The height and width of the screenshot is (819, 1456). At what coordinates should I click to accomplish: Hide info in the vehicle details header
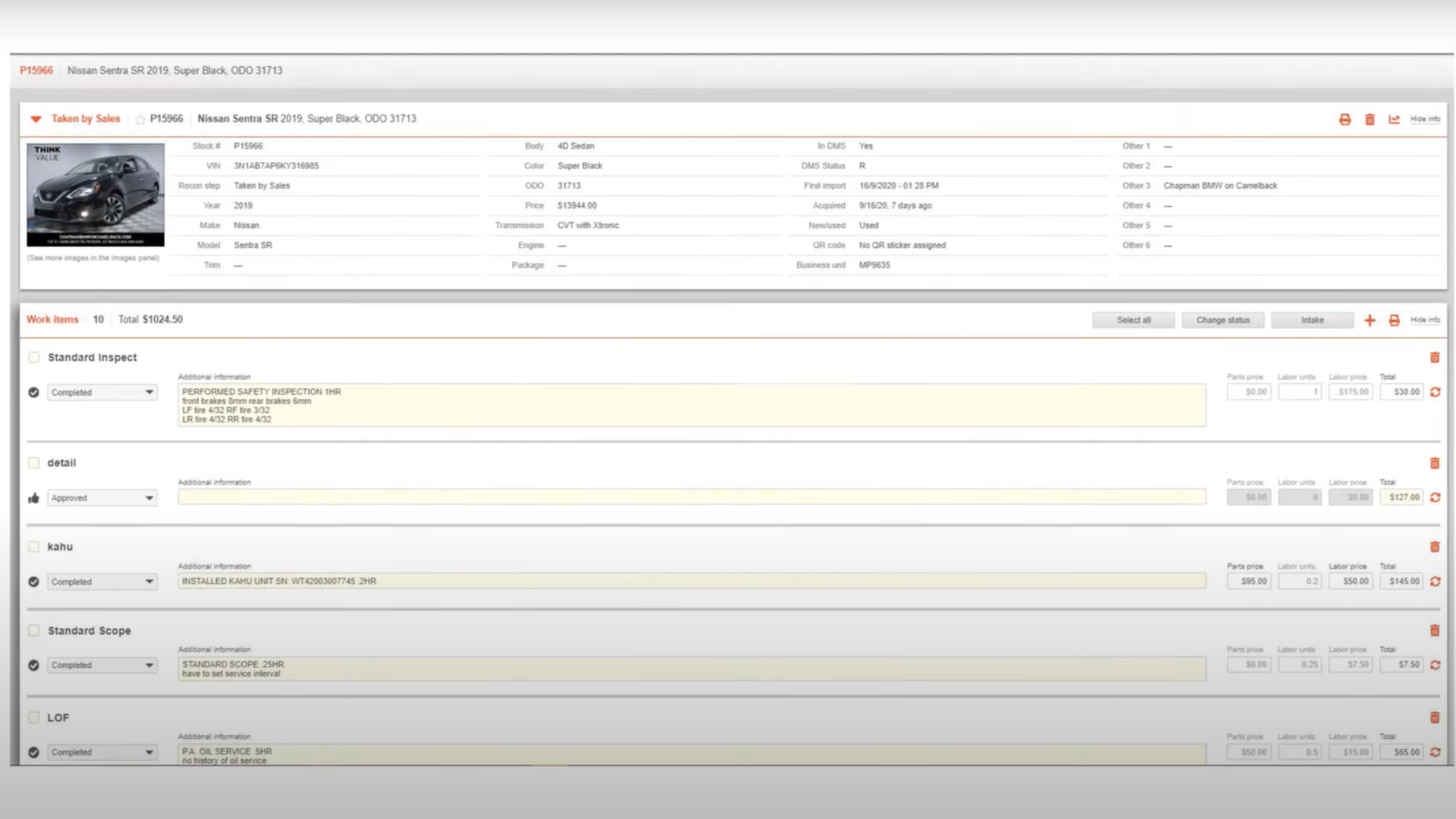[1425, 119]
